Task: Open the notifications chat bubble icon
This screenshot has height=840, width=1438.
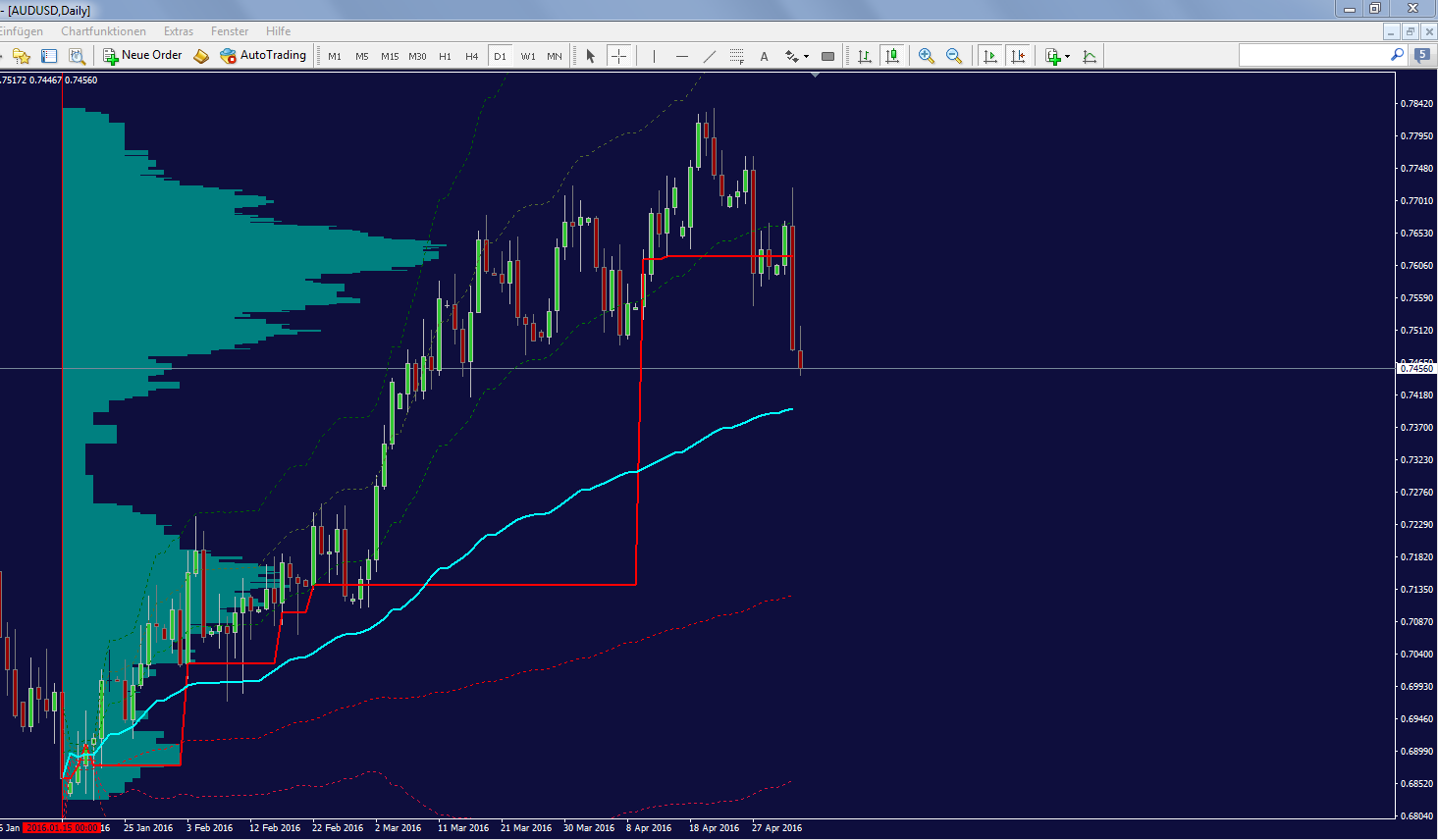Action: tap(1421, 55)
